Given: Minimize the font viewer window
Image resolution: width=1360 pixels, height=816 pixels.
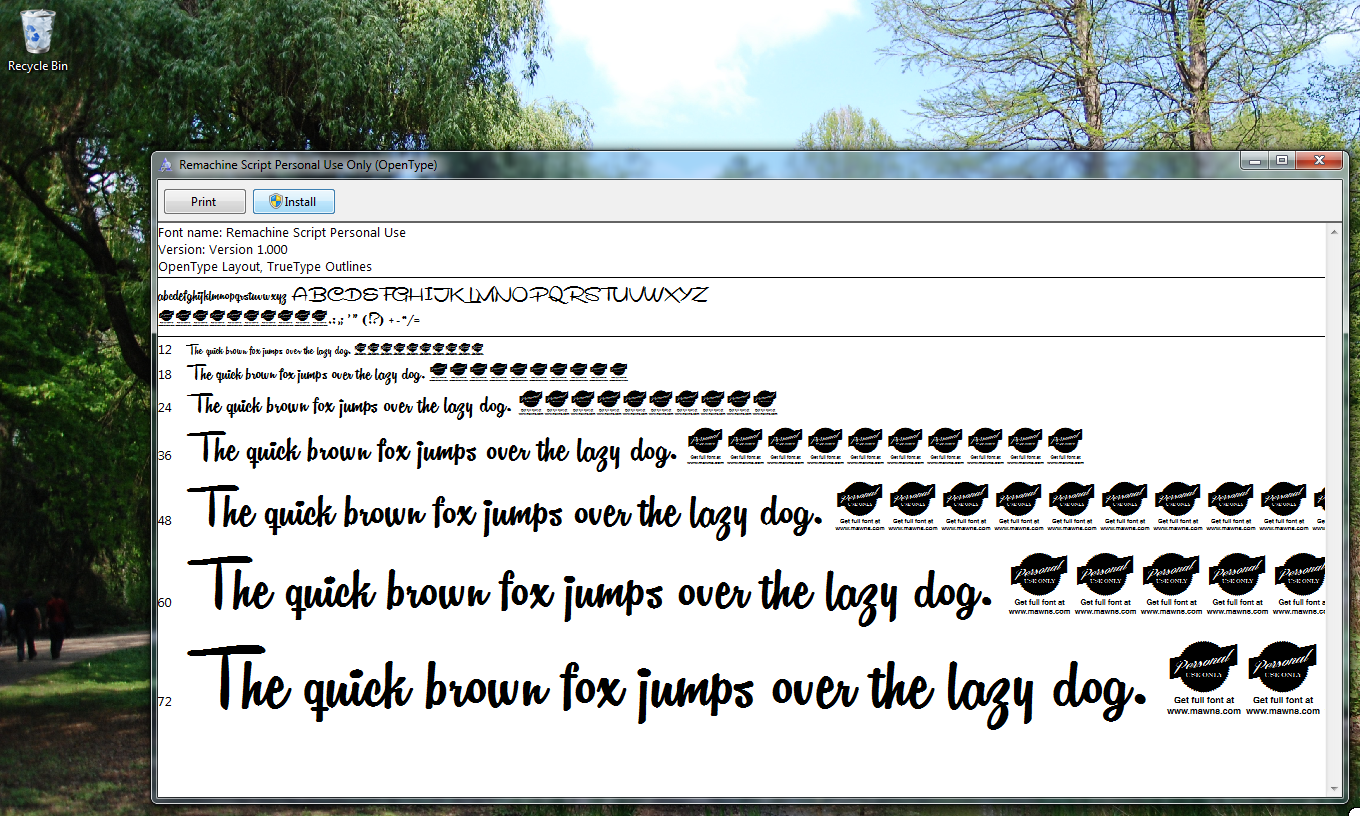Looking at the screenshot, I should tap(1254, 160).
